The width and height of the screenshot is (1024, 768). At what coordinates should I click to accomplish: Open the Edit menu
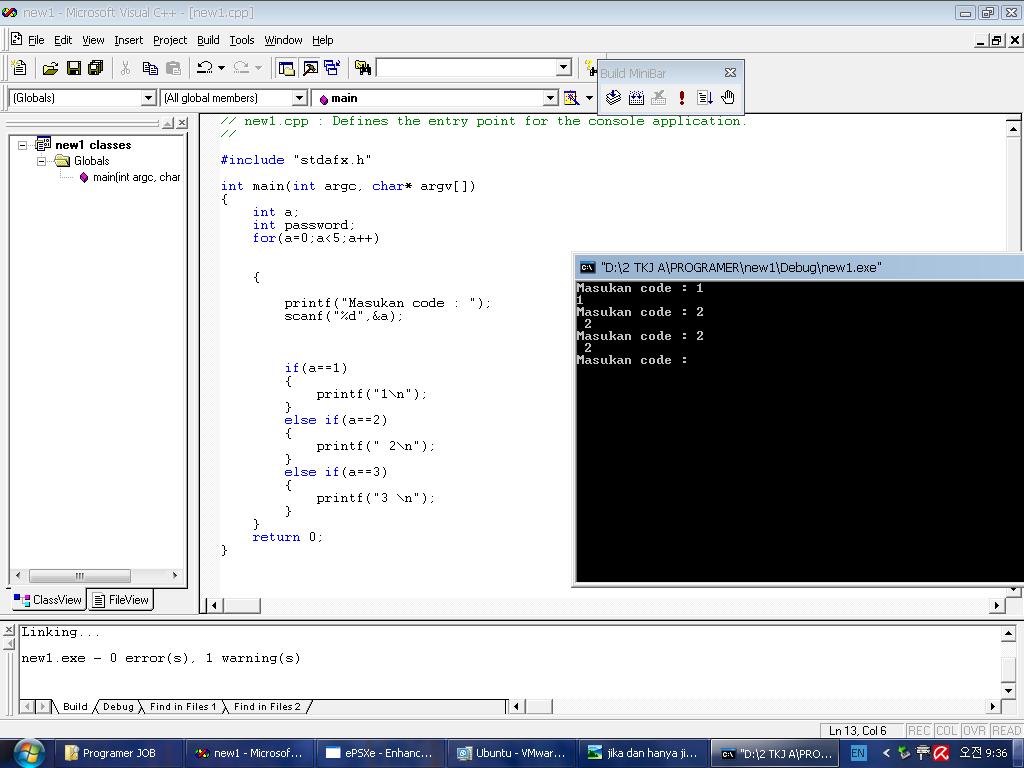click(x=63, y=40)
